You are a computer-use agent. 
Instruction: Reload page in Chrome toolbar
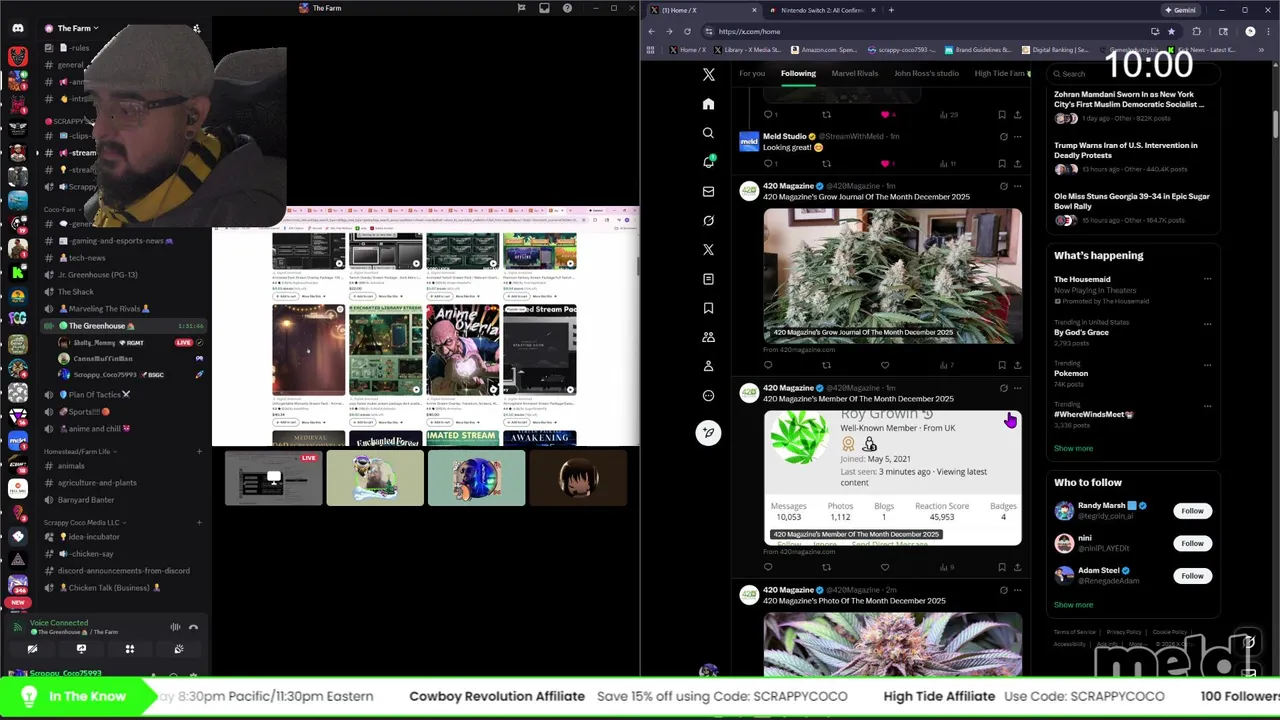tap(687, 31)
